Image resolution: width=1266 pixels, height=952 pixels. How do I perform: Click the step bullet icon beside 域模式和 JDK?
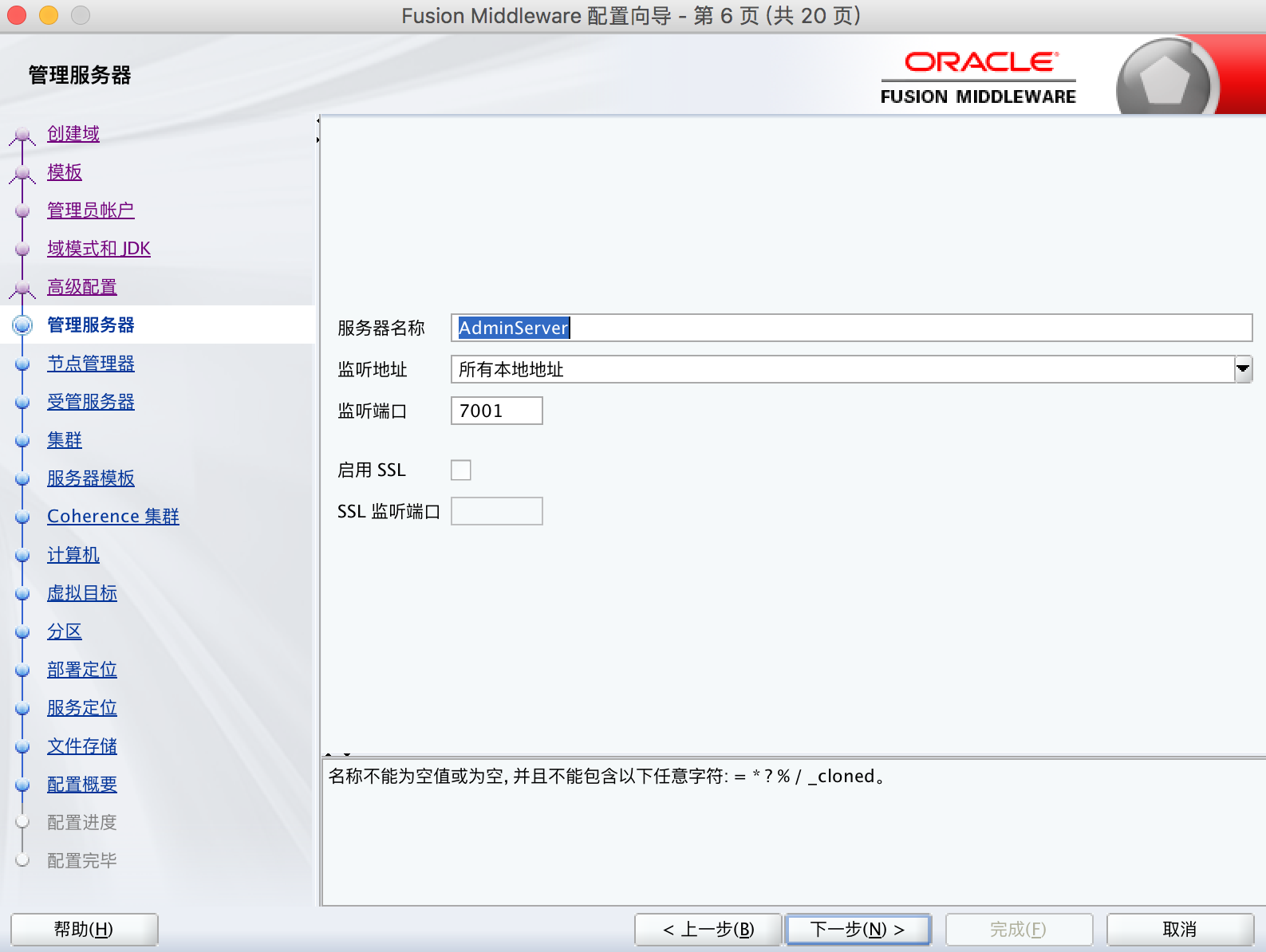[x=22, y=250]
